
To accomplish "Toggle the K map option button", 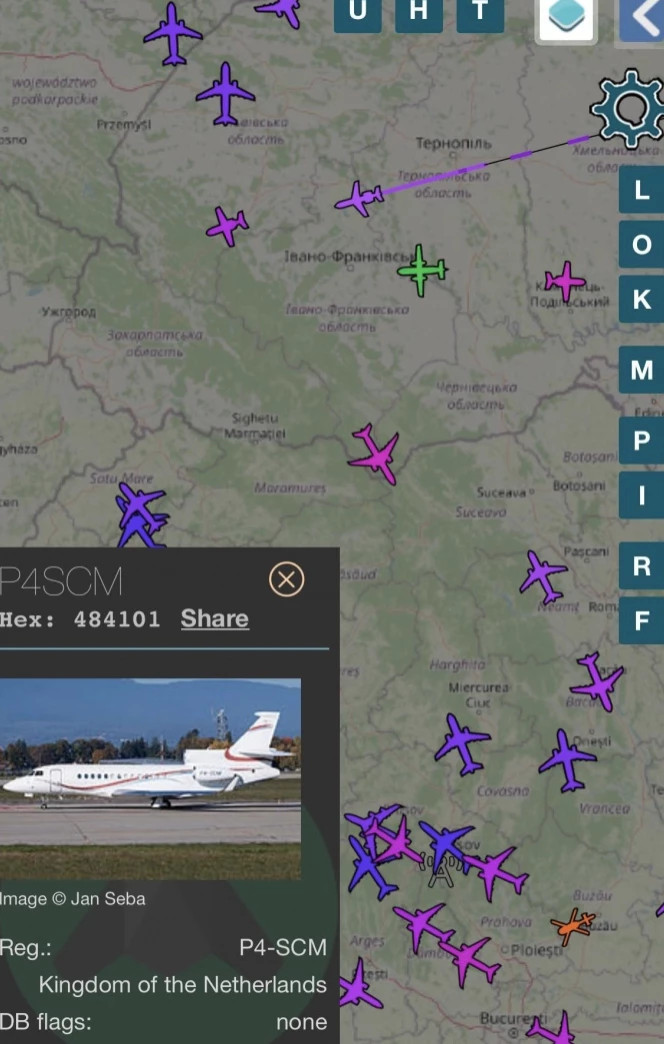I will tap(641, 299).
